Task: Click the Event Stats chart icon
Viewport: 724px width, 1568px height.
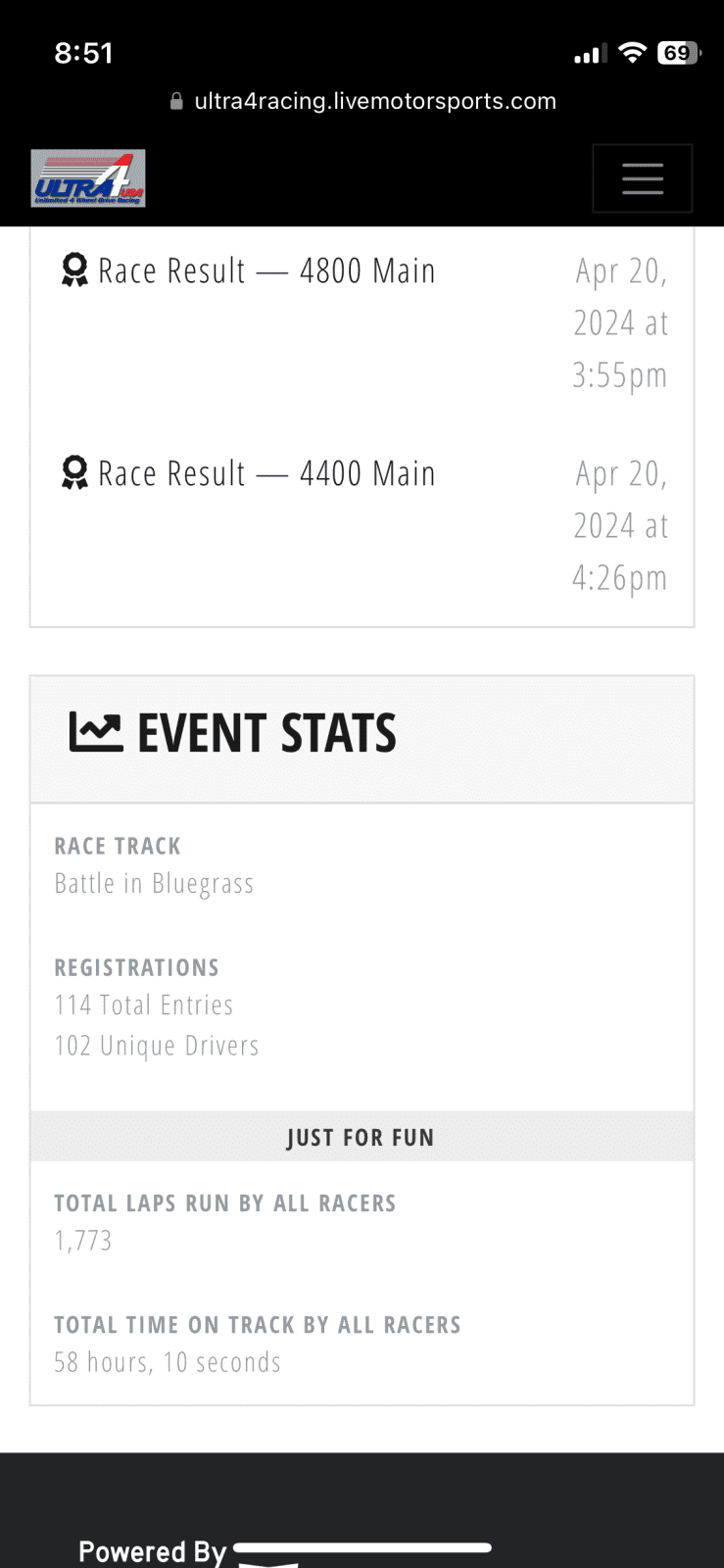Action: tap(95, 732)
